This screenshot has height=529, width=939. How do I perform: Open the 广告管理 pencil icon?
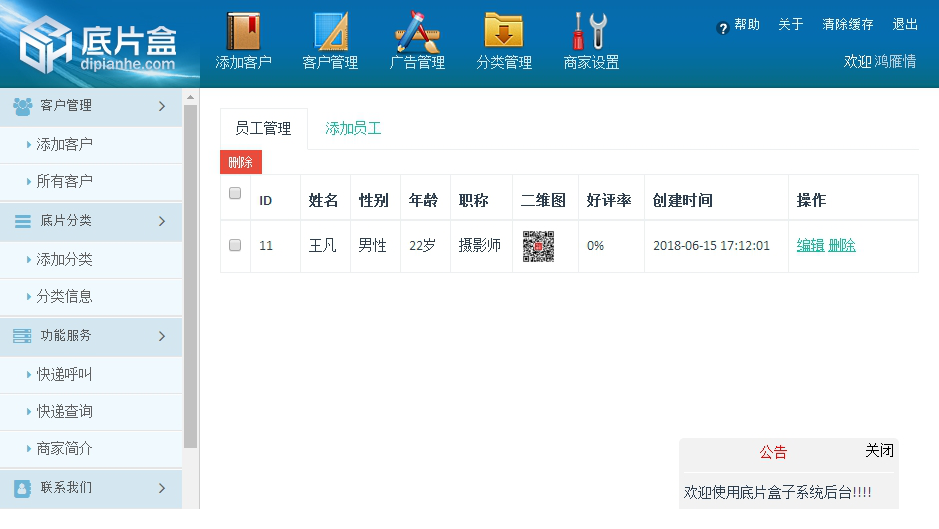point(417,31)
